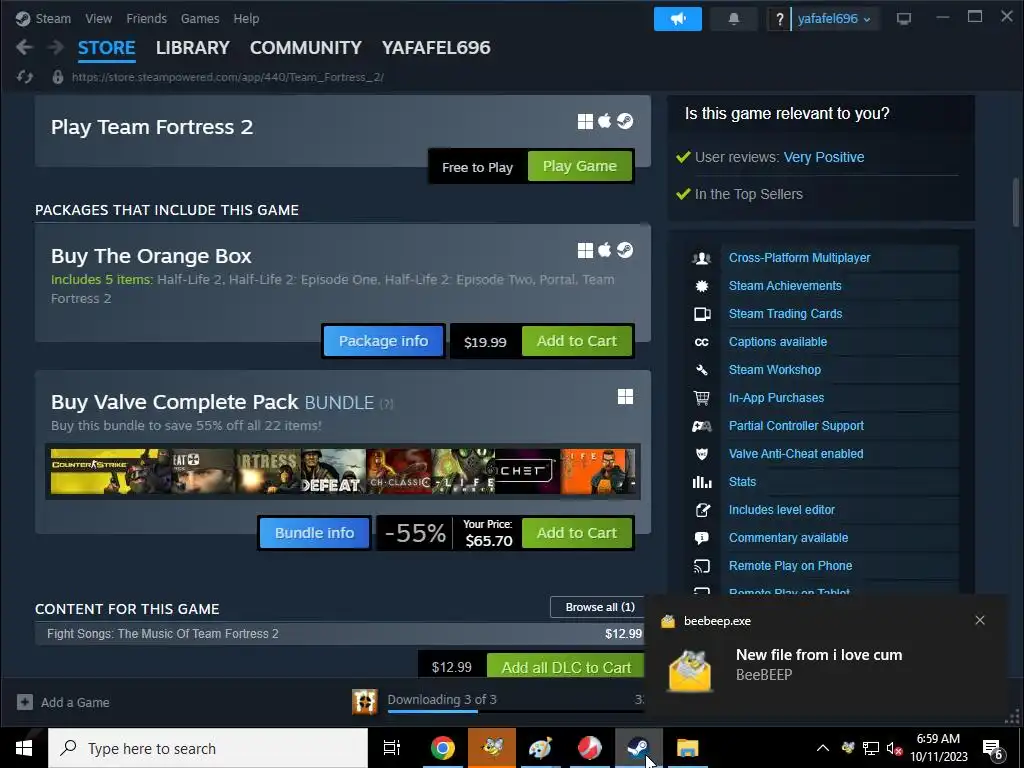Open the Very Positive reviews link
This screenshot has width=1024, height=768.
click(x=824, y=157)
